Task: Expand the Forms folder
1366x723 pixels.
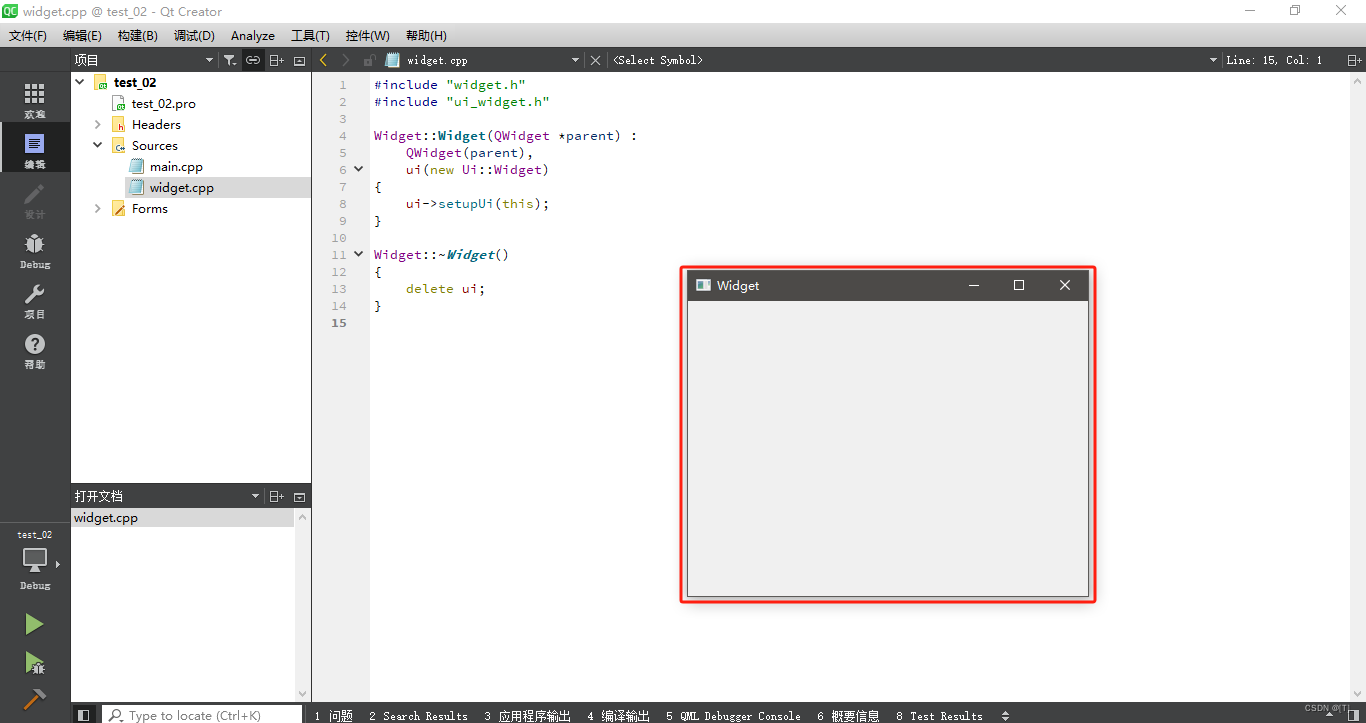Action: coord(98,209)
